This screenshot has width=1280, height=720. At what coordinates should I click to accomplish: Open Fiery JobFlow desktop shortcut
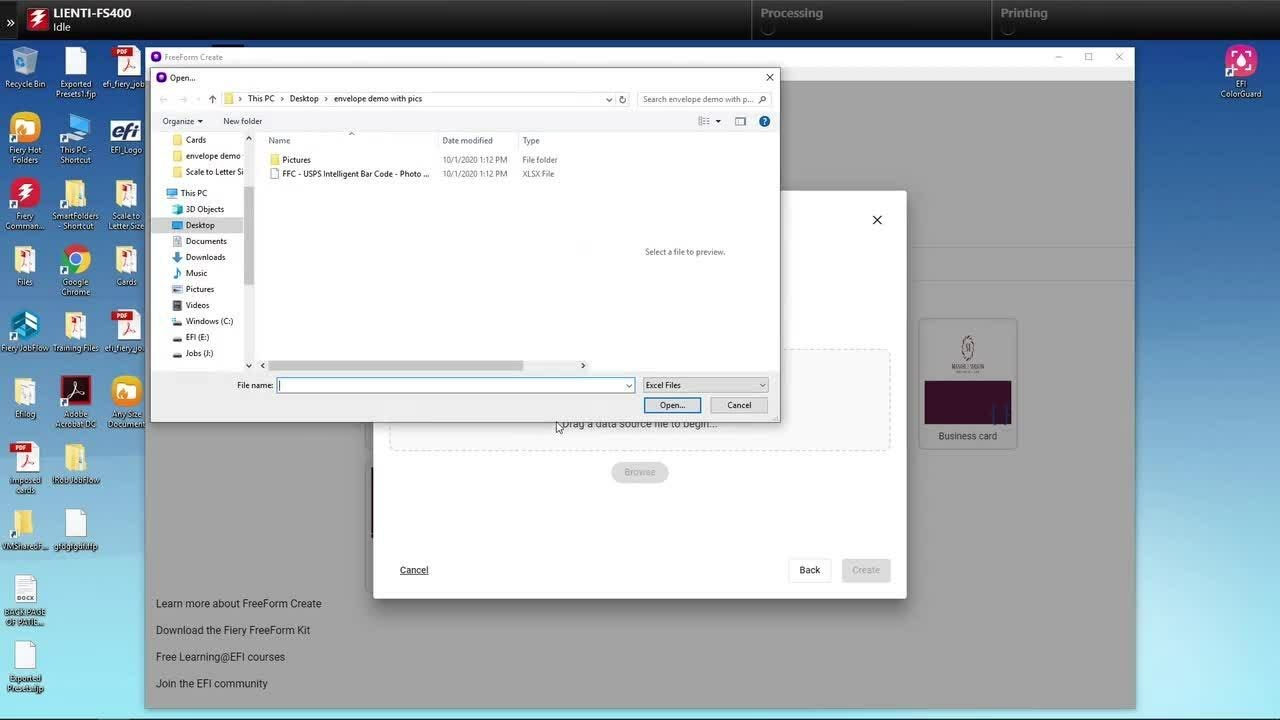(x=25, y=333)
